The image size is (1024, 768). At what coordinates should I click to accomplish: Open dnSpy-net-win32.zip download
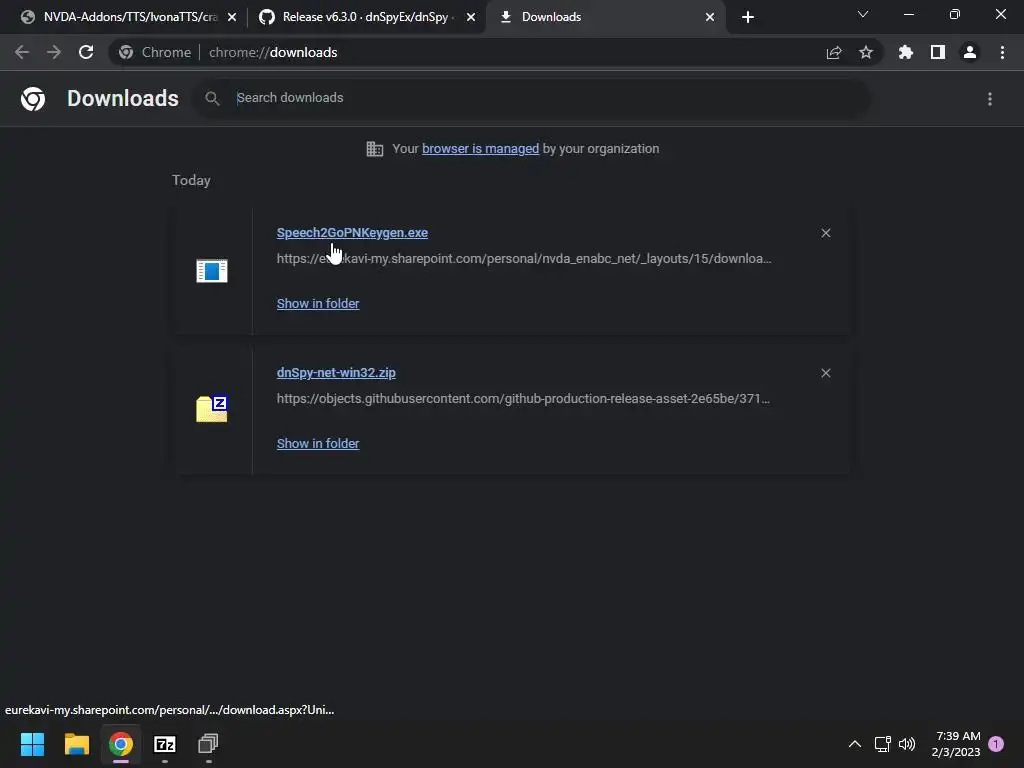pos(336,373)
